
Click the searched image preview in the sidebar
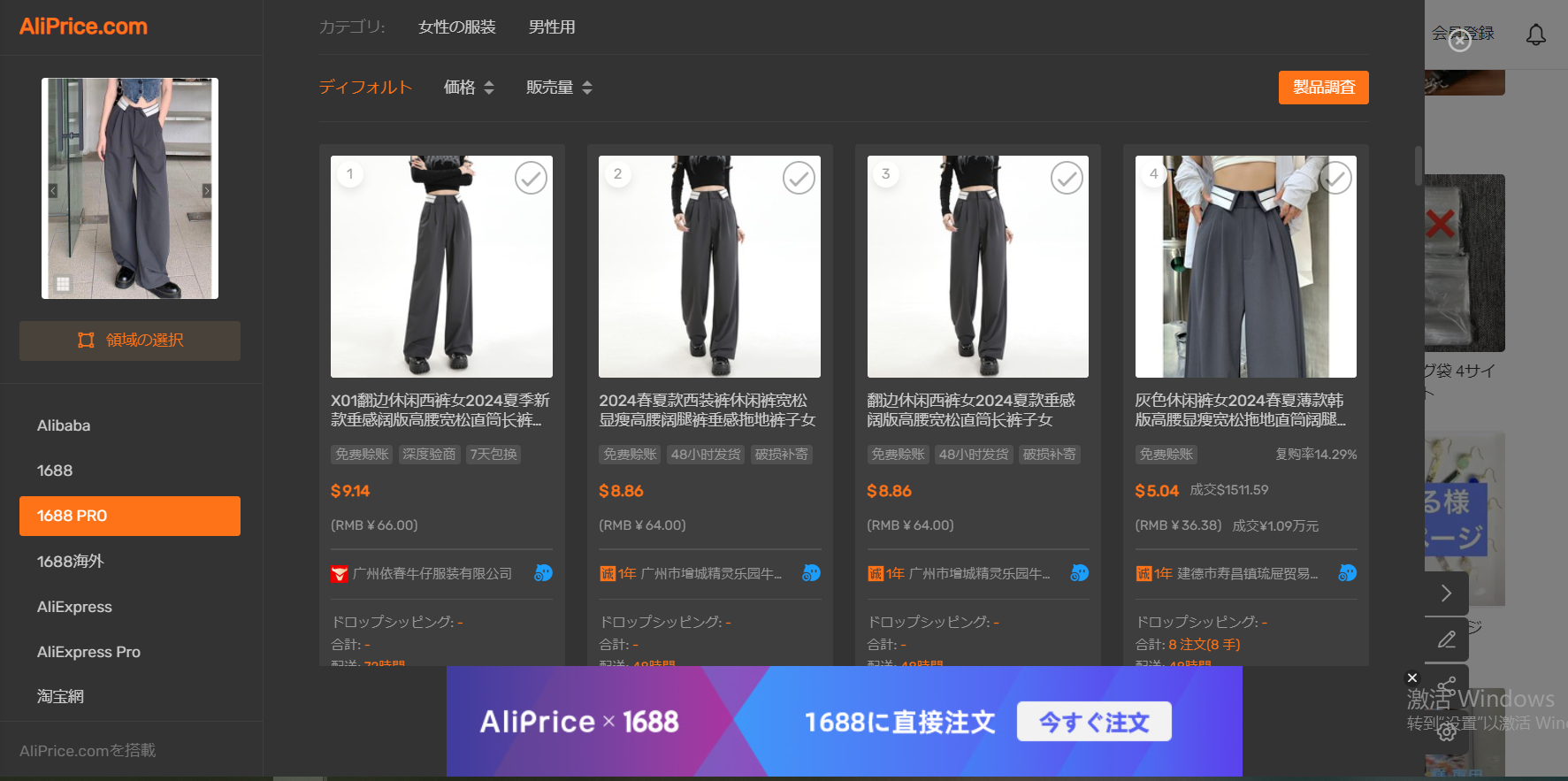click(130, 188)
